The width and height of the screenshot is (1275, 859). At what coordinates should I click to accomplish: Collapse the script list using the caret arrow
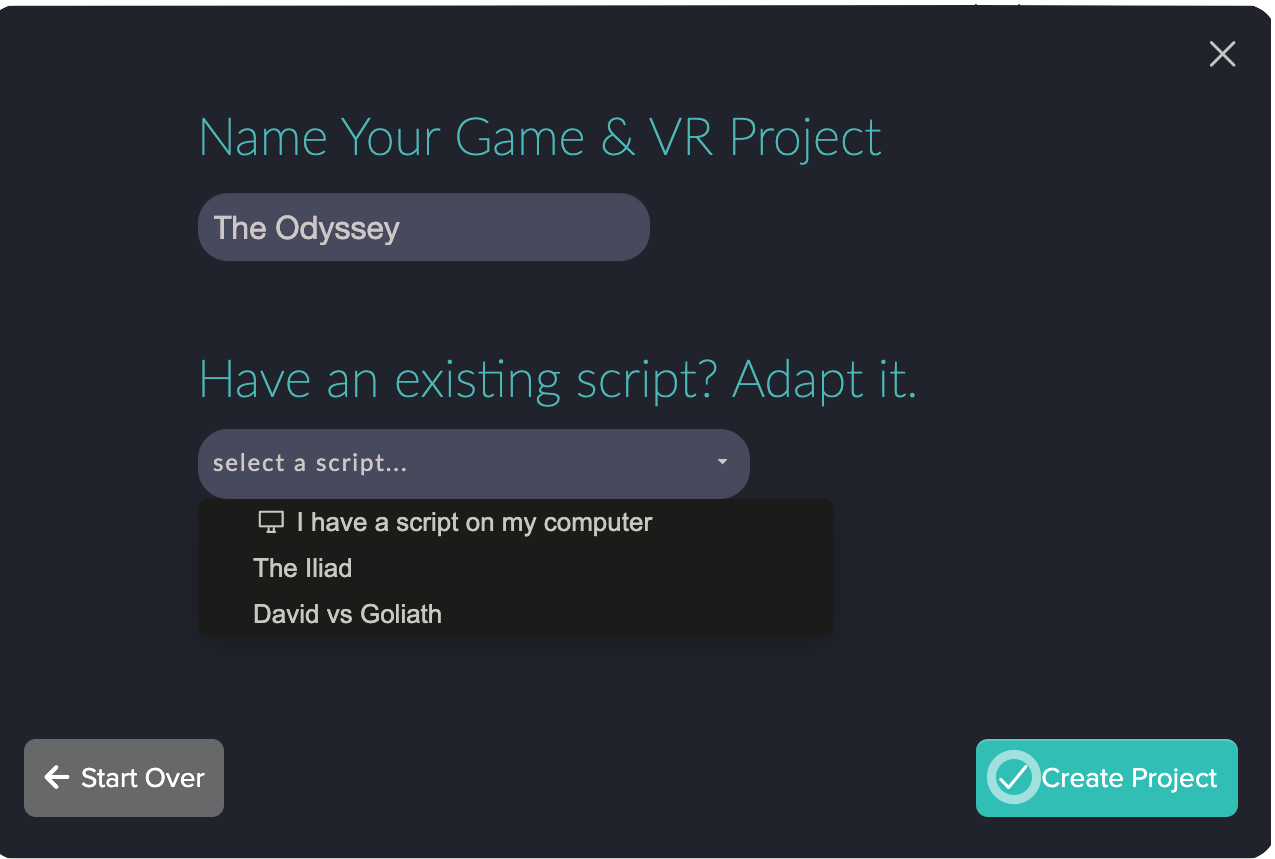coord(722,462)
